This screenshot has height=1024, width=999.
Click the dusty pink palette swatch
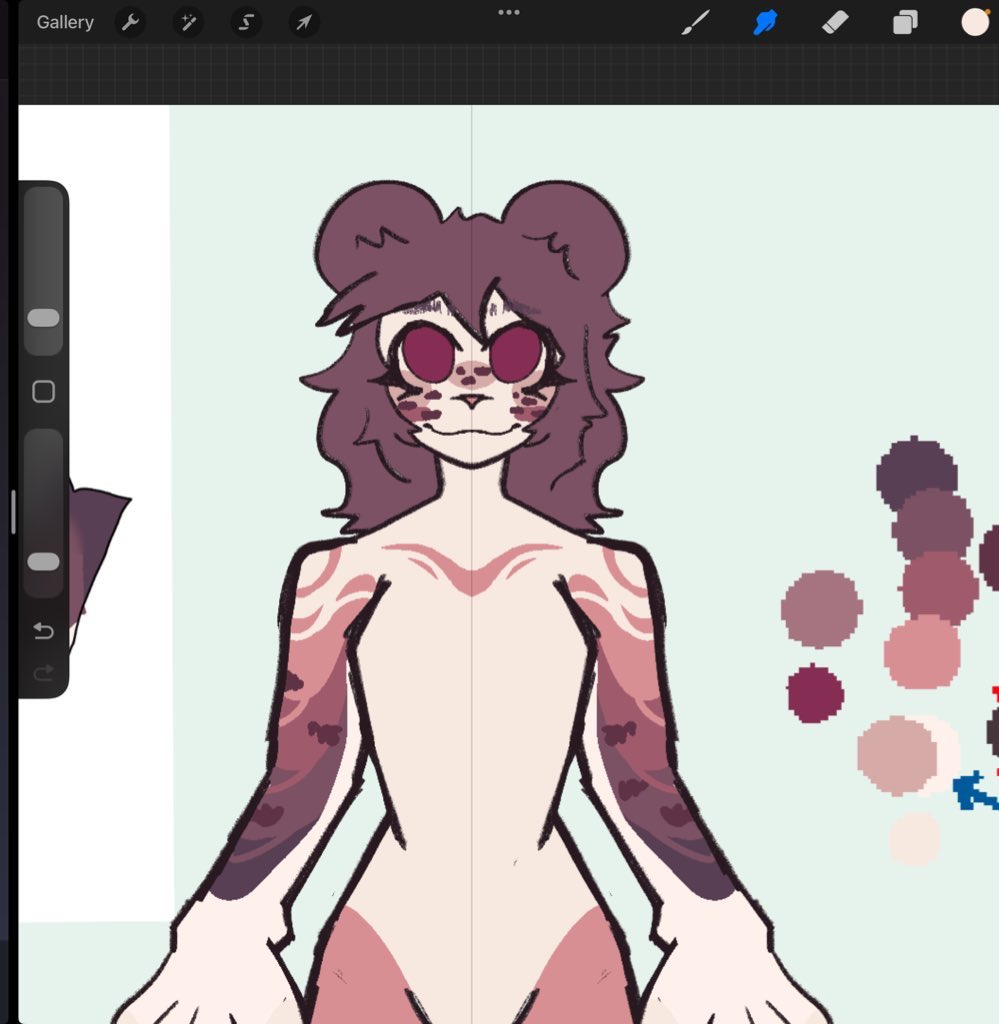896,756
